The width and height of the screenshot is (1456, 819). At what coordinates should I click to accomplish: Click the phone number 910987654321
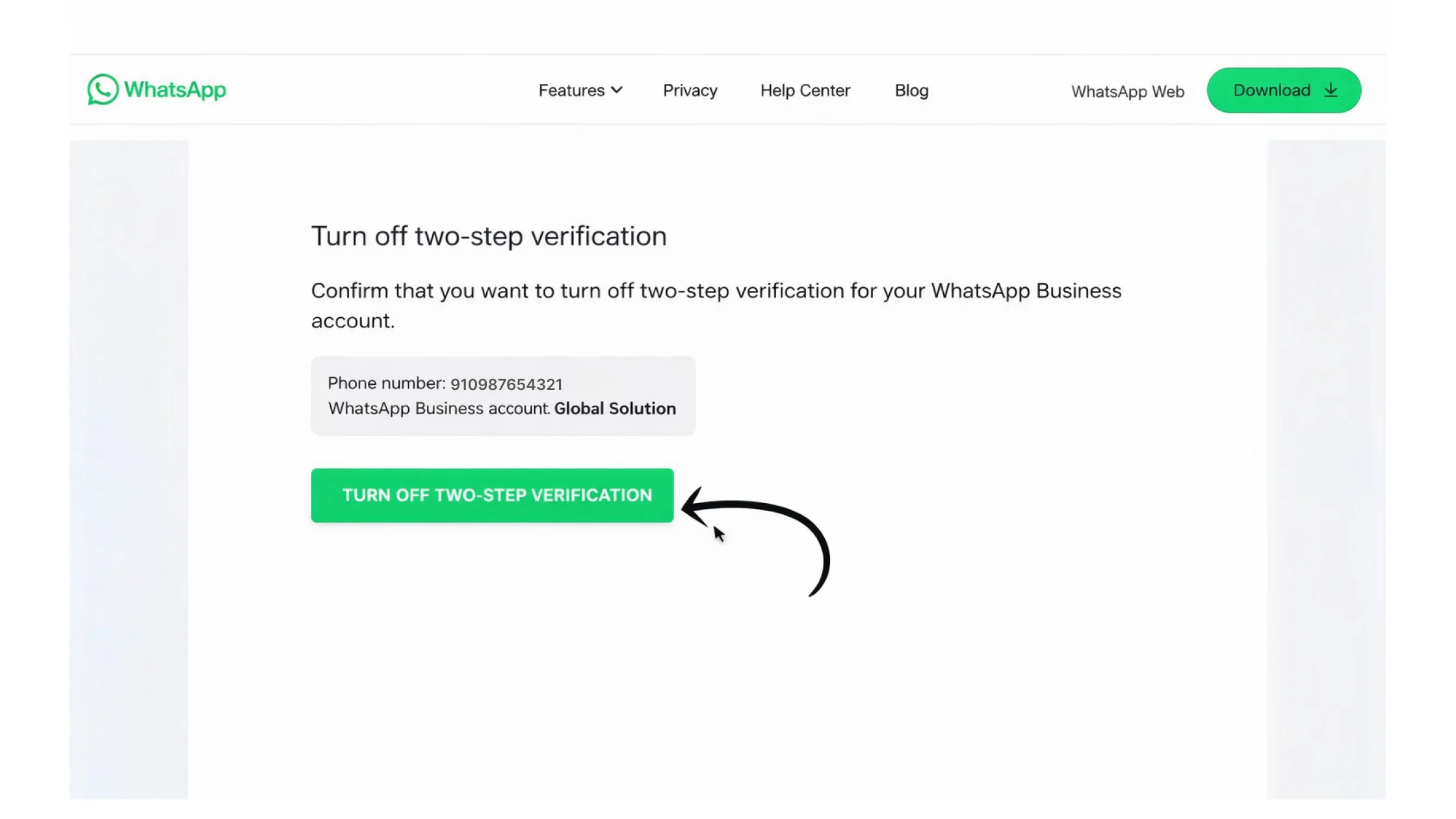pyautogui.click(x=506, y=384)
